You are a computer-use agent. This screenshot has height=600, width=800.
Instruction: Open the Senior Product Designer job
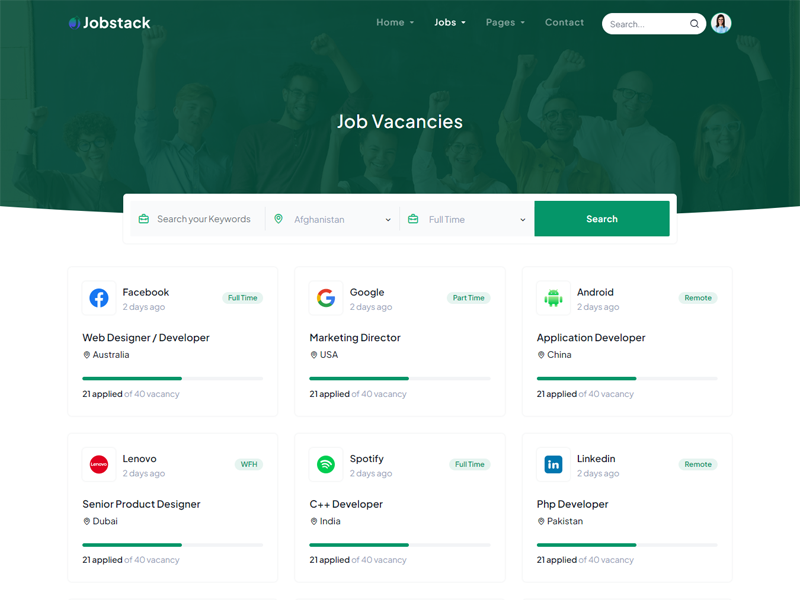click(x=141, y=504)
